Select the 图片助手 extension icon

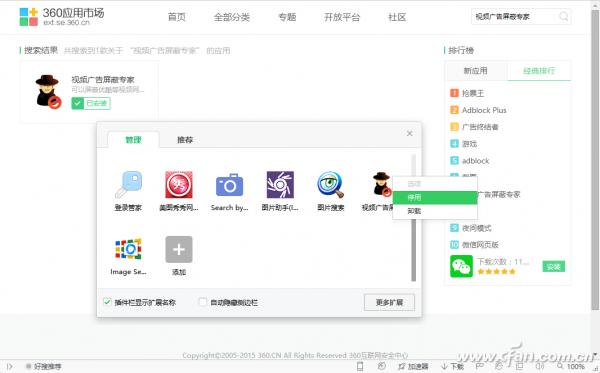pos(280,185)
